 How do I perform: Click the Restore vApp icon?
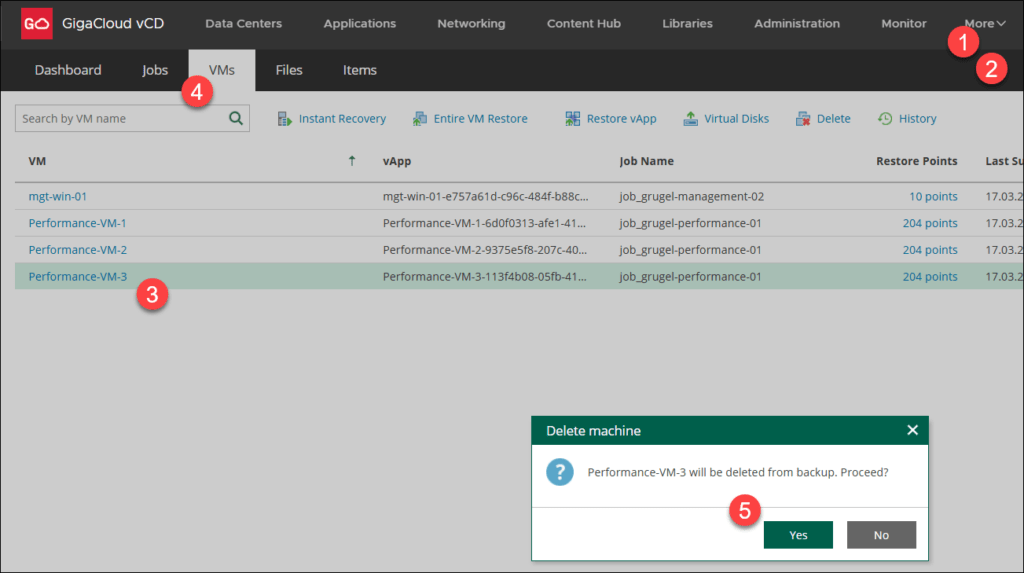pyautogui.click(x=573, y=119)
